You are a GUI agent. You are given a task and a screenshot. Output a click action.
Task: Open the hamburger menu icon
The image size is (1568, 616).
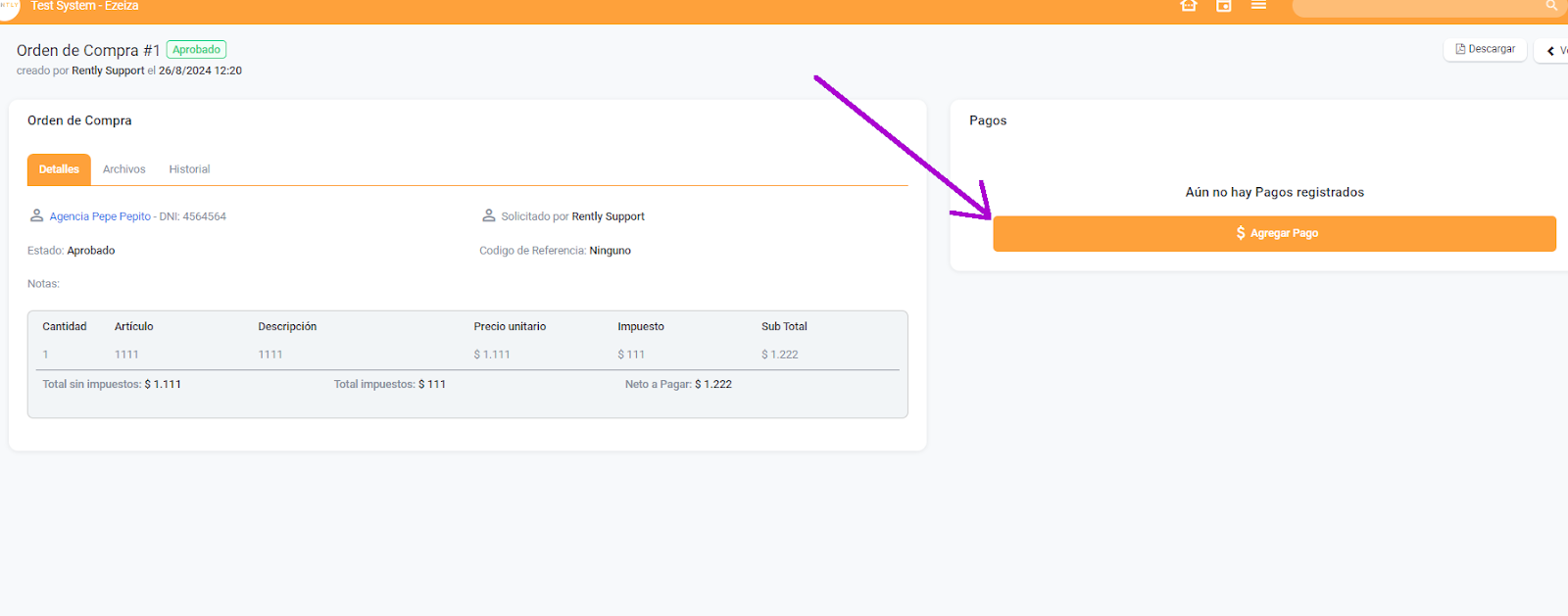tap(1259, 6)
